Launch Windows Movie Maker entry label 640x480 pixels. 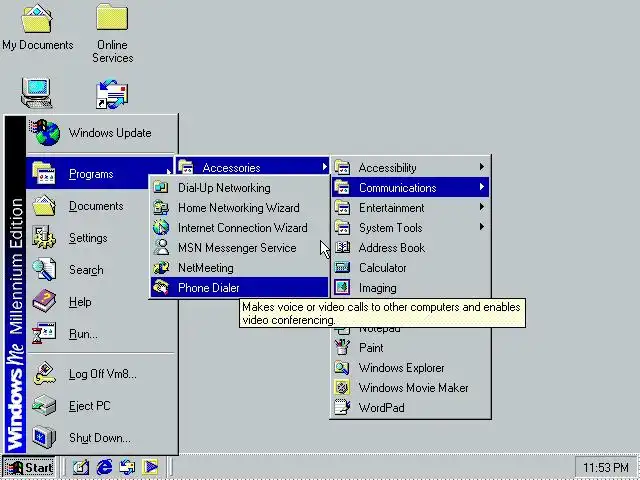click(413, 388)
